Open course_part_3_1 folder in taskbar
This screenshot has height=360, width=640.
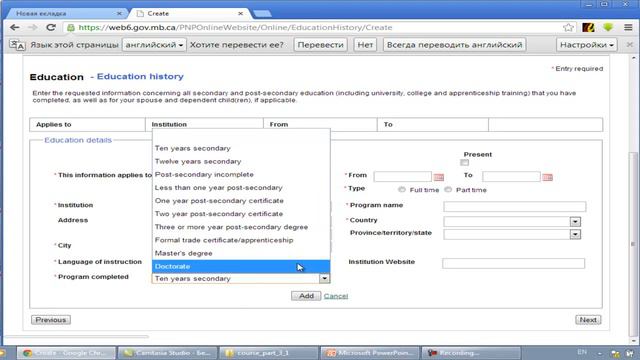point(269,353)
